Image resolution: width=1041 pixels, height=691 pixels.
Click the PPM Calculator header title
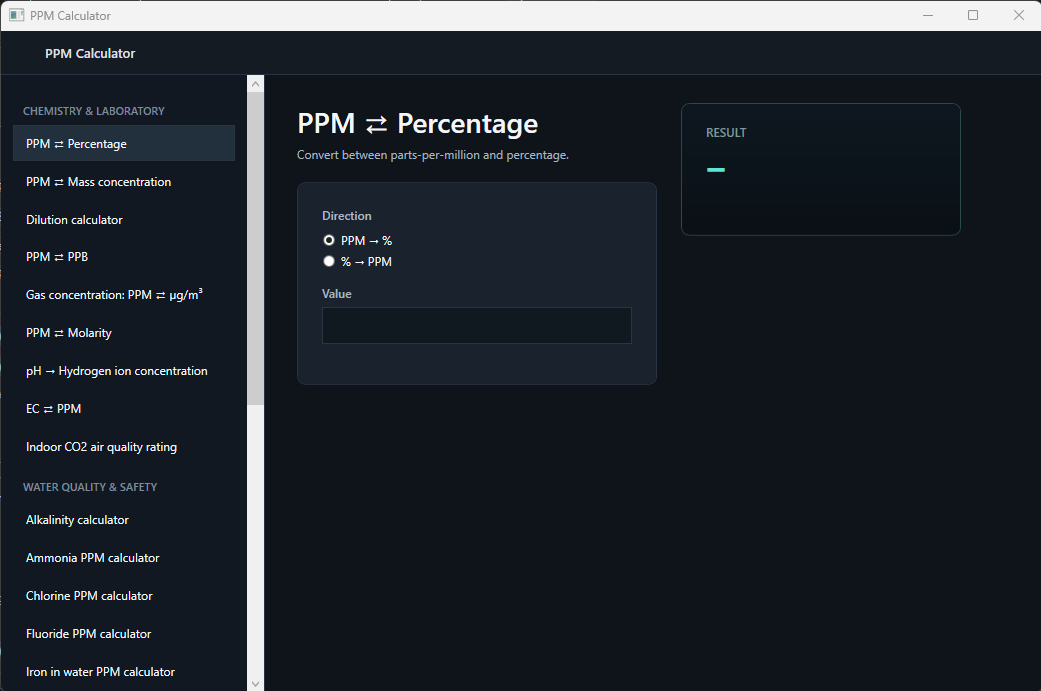(90, 54)
